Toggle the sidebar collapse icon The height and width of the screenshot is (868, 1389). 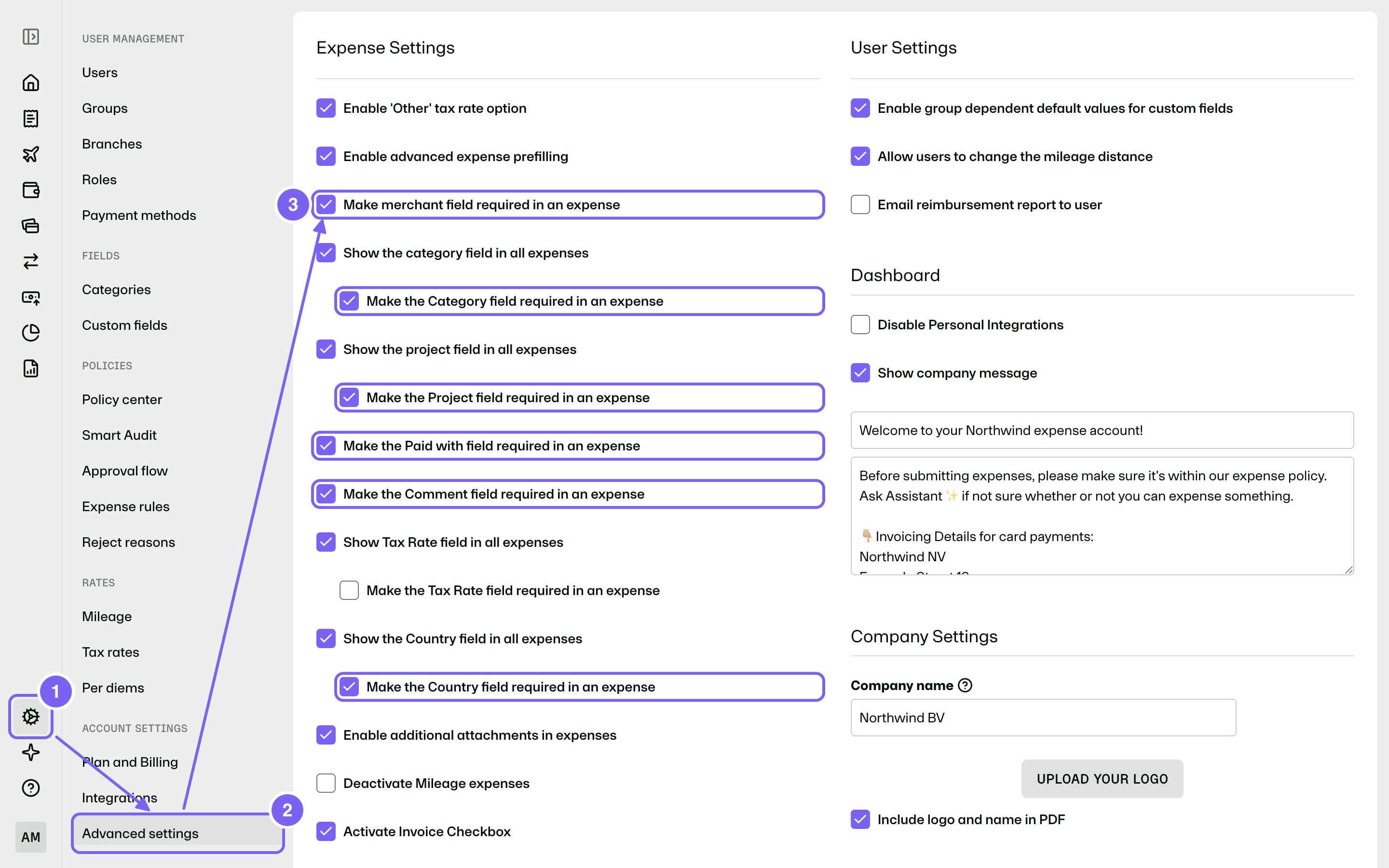click(x=30, y=37)
